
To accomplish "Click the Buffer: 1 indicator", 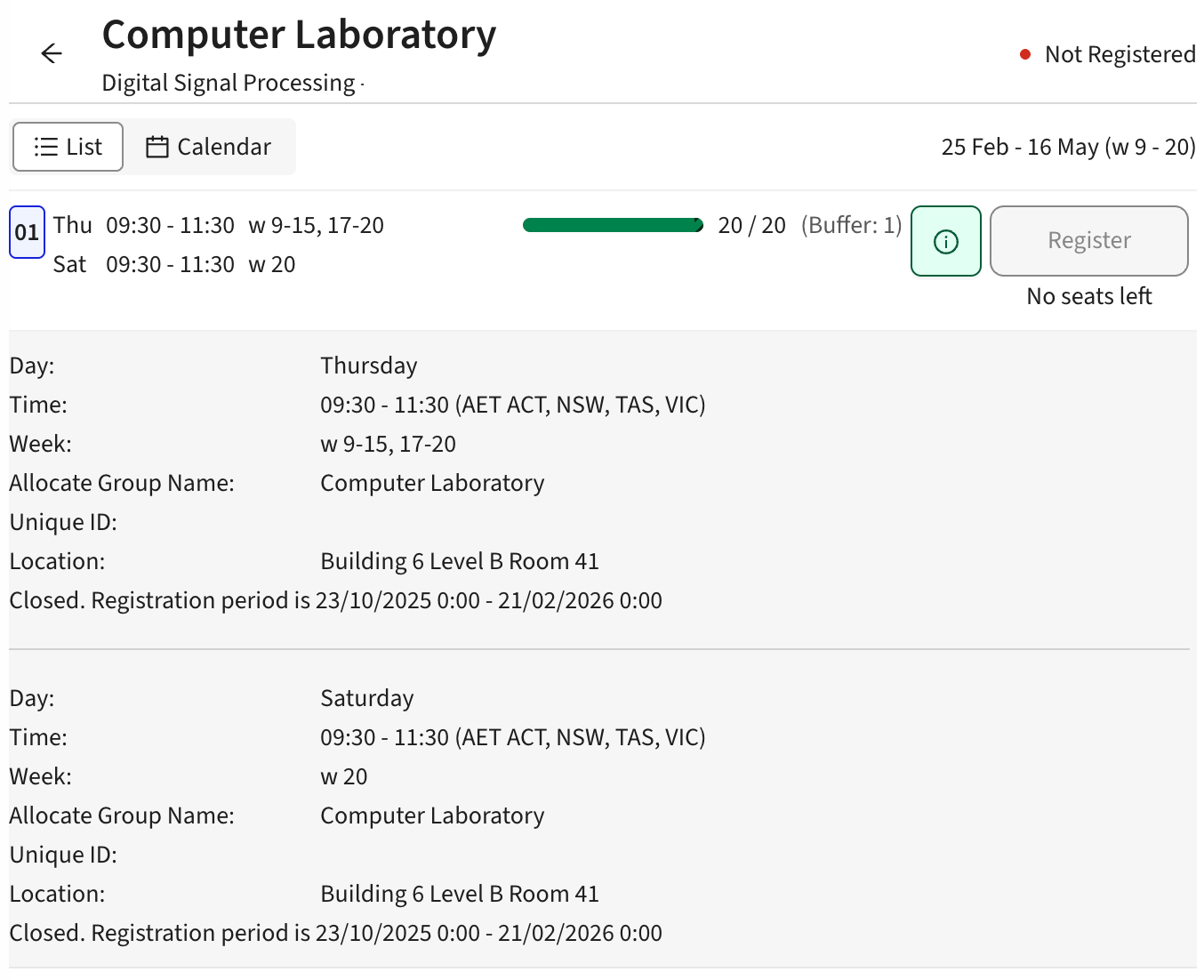I will click(x=851, y=225).
